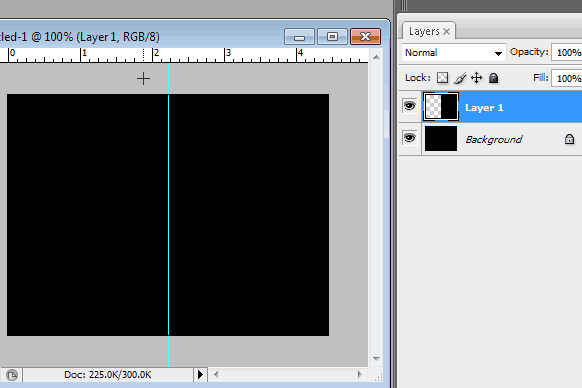Close the Layers panel tab

coord(447,32)
